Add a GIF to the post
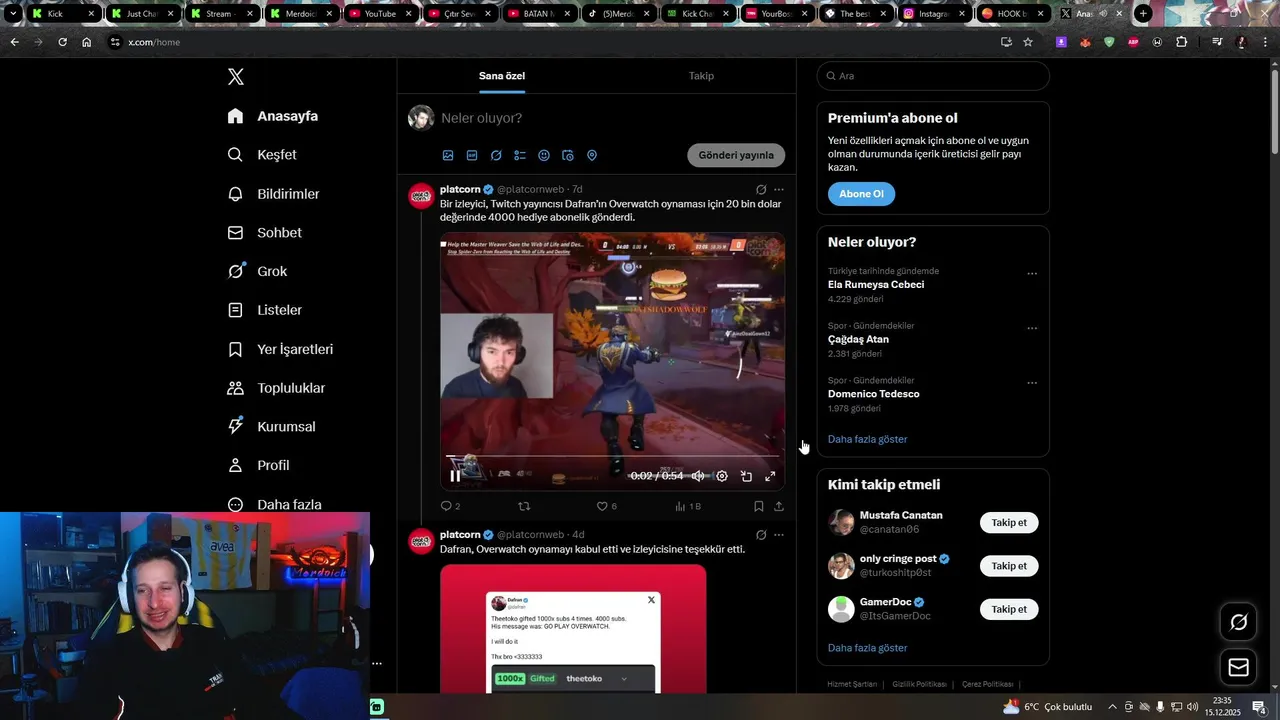Viewport: 1280px width, 720px height. click(472, 155)
